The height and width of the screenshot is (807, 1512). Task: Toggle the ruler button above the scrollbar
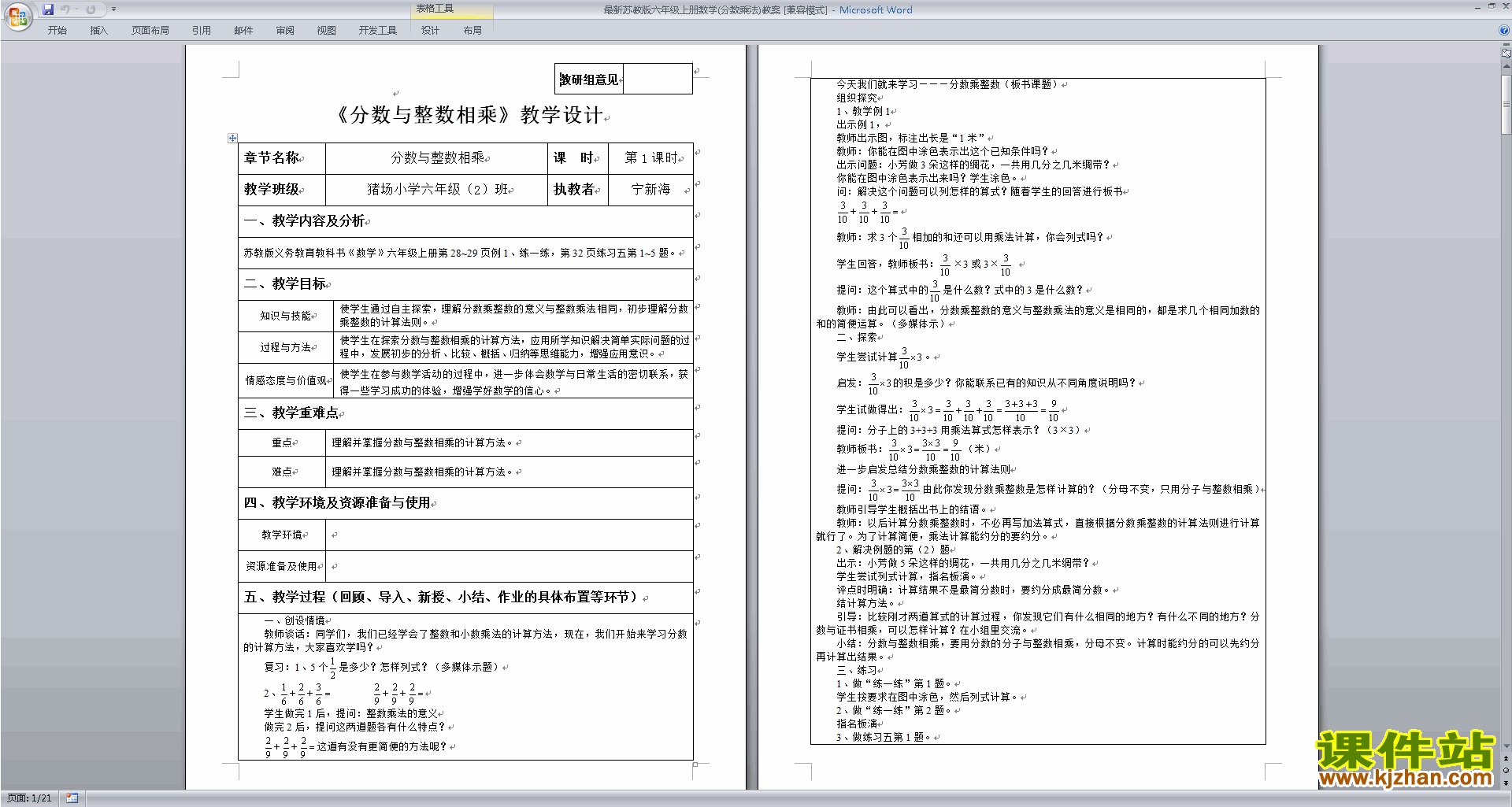point(1506,54)
